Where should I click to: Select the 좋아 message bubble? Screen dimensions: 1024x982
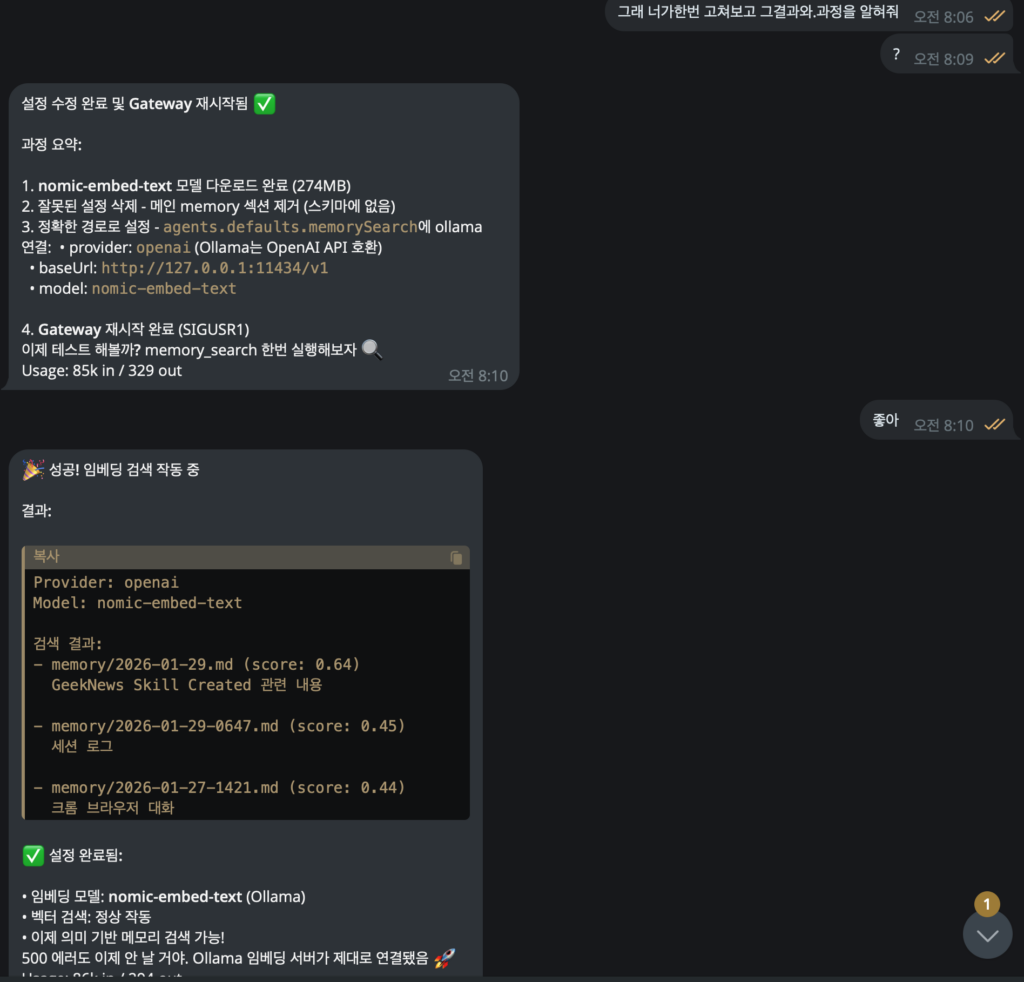(x=885, y=421)
